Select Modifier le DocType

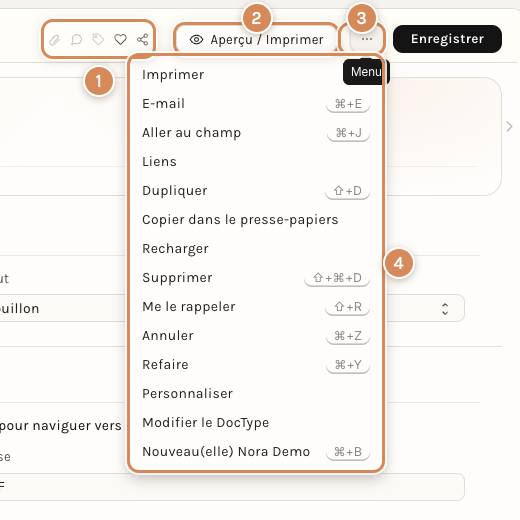[256, 423]
